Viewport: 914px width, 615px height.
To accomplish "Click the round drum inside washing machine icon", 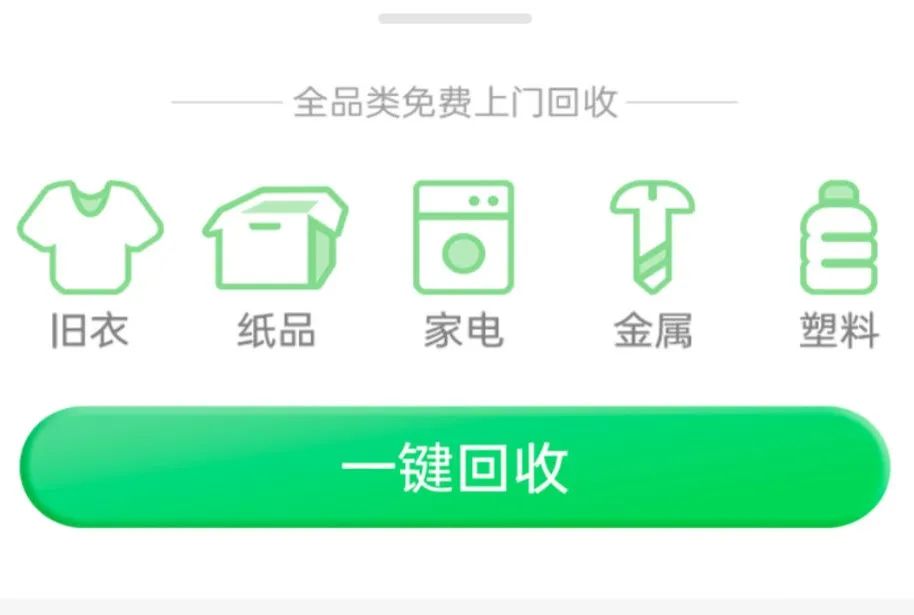I will [x=463, y=254].
